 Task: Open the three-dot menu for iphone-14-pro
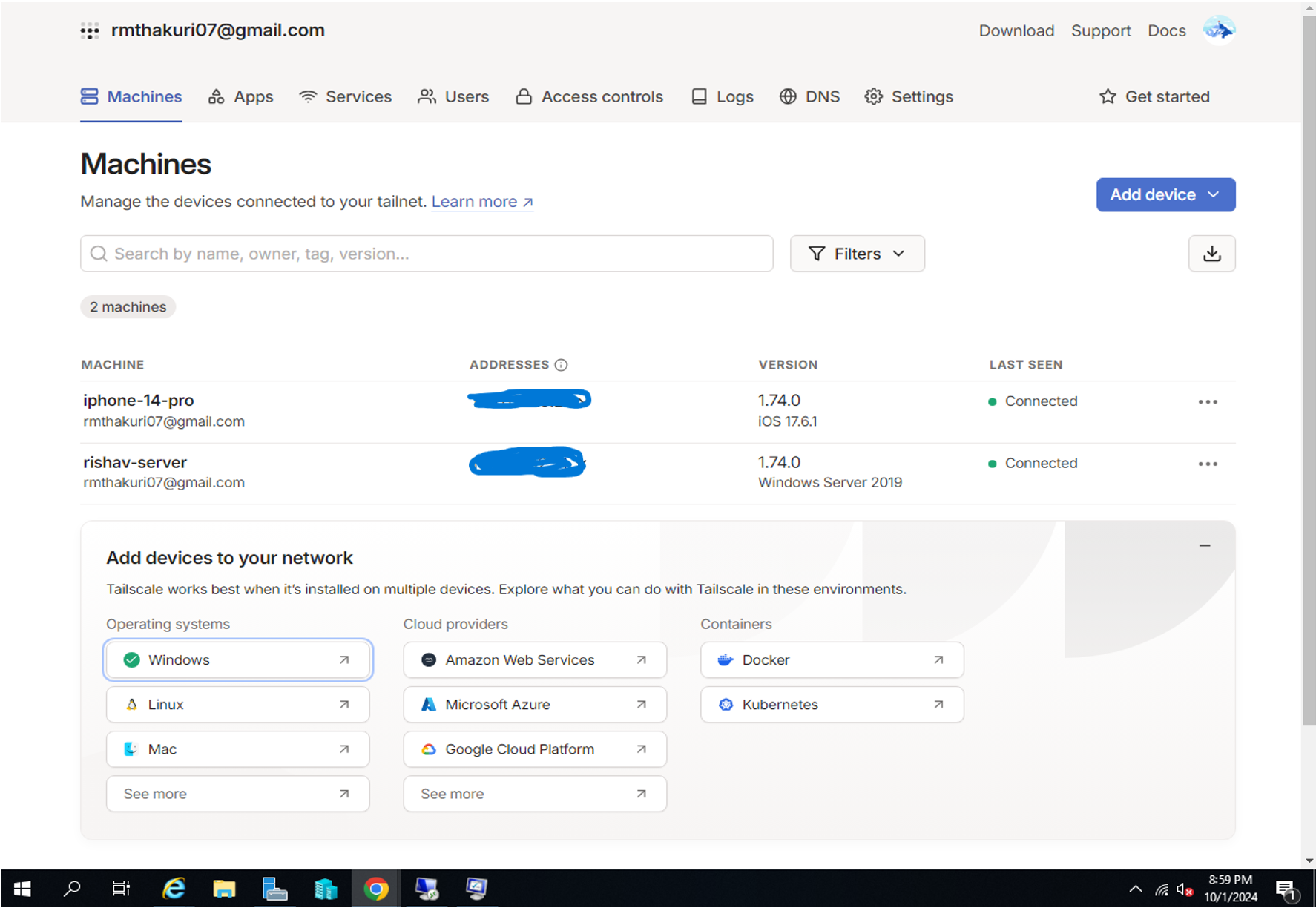click(x=1208, y=401)
